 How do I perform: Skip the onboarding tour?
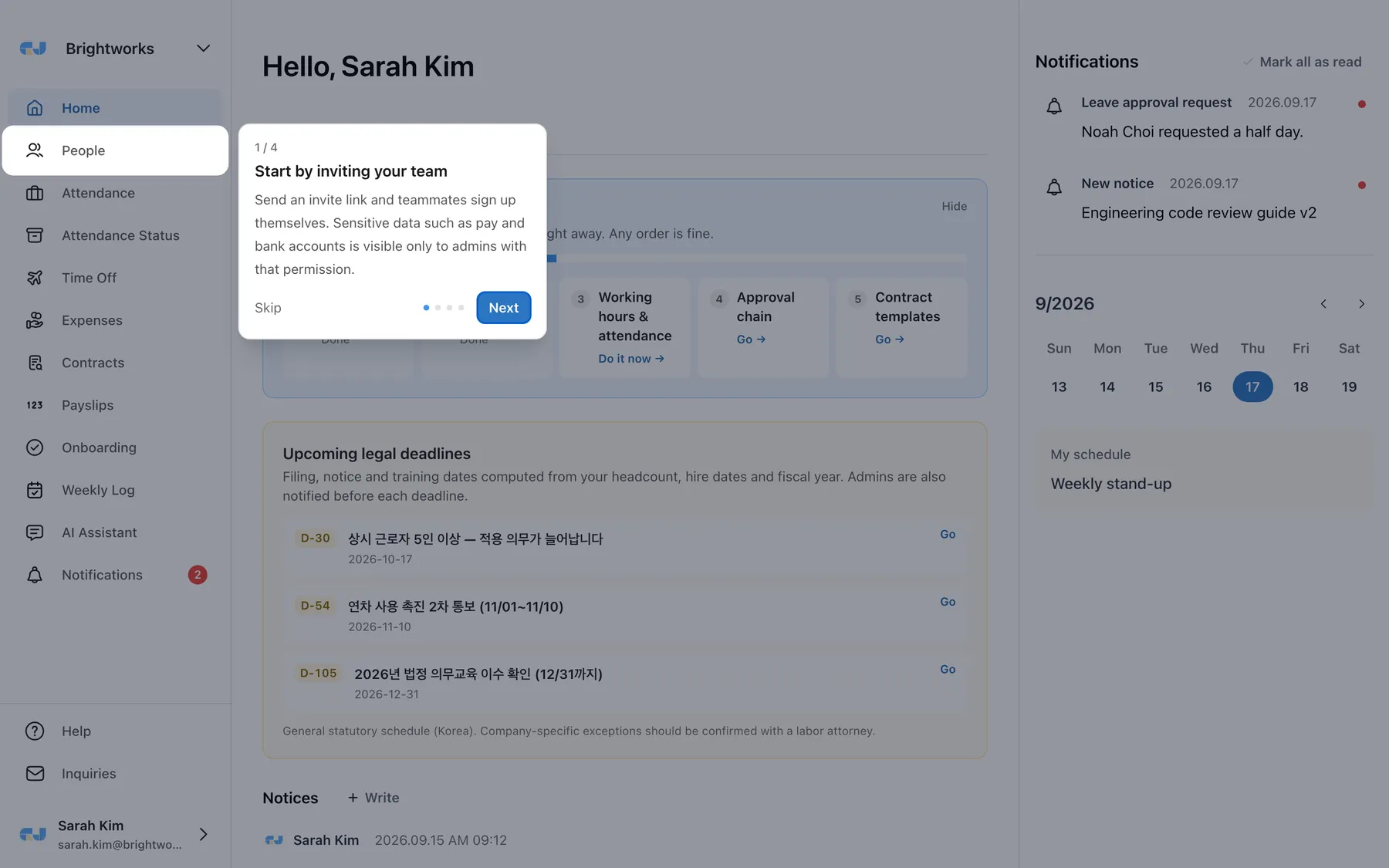[268, 308]
